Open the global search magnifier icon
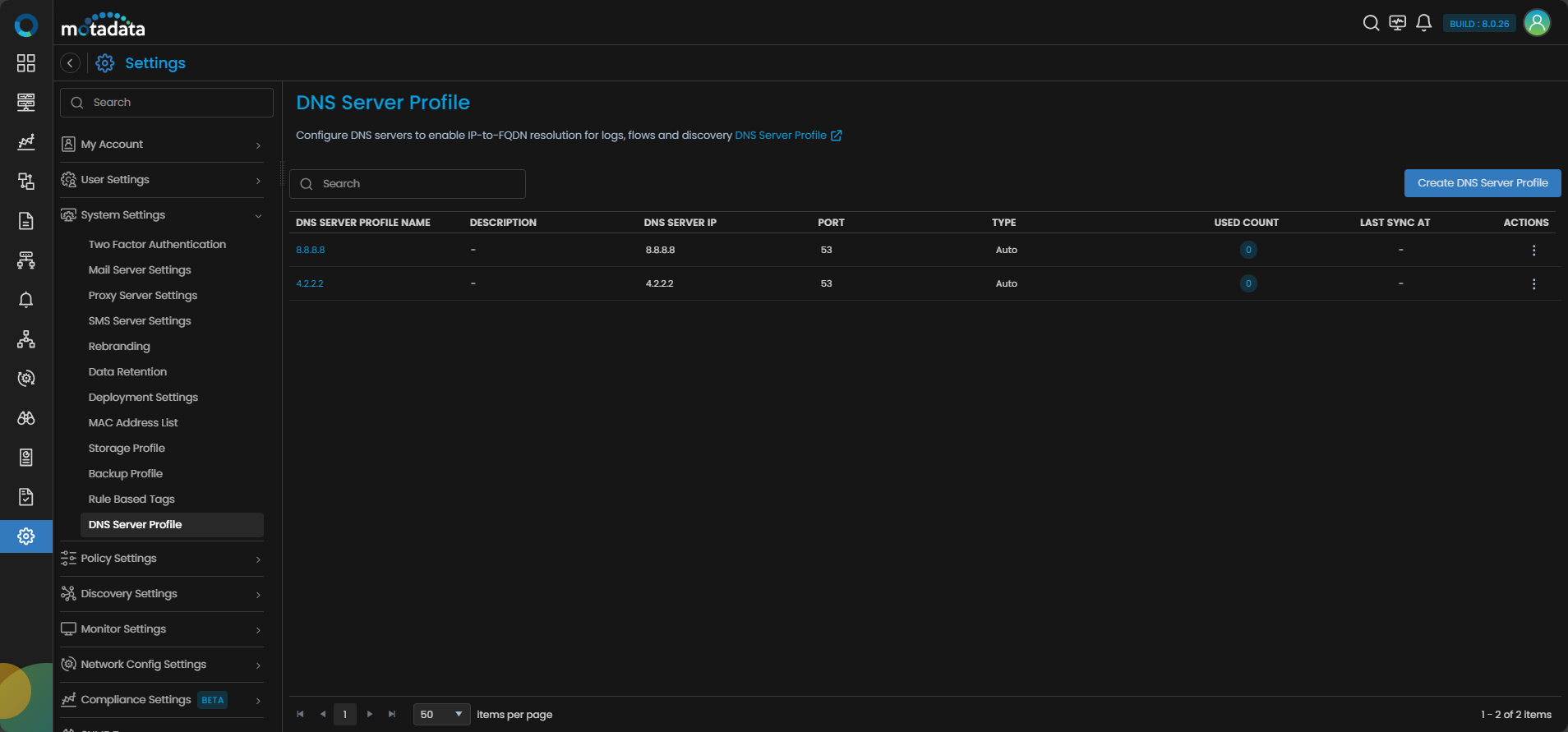Viewport: 1568px width, 732px height. 1371,23
